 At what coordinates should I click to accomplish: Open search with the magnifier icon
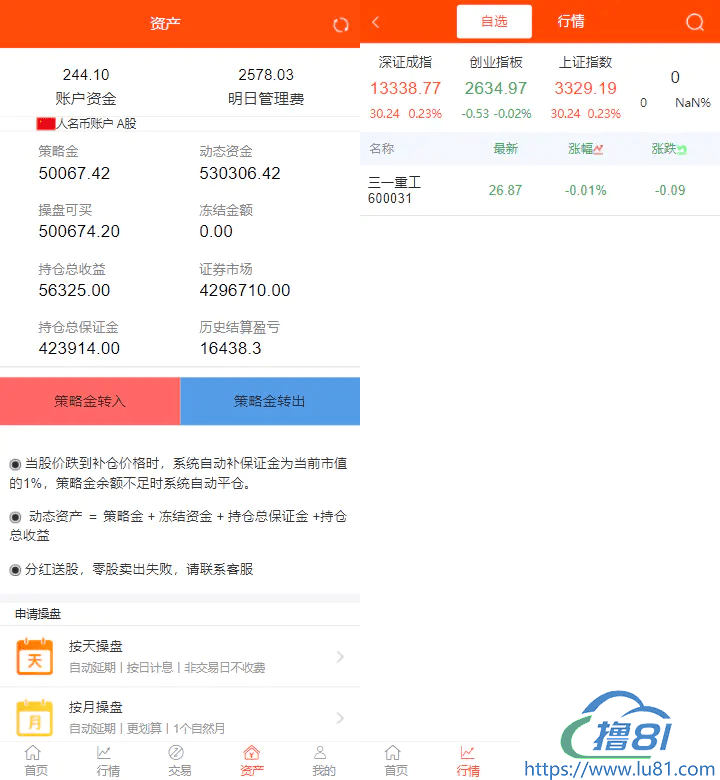(x=695, y=23)
